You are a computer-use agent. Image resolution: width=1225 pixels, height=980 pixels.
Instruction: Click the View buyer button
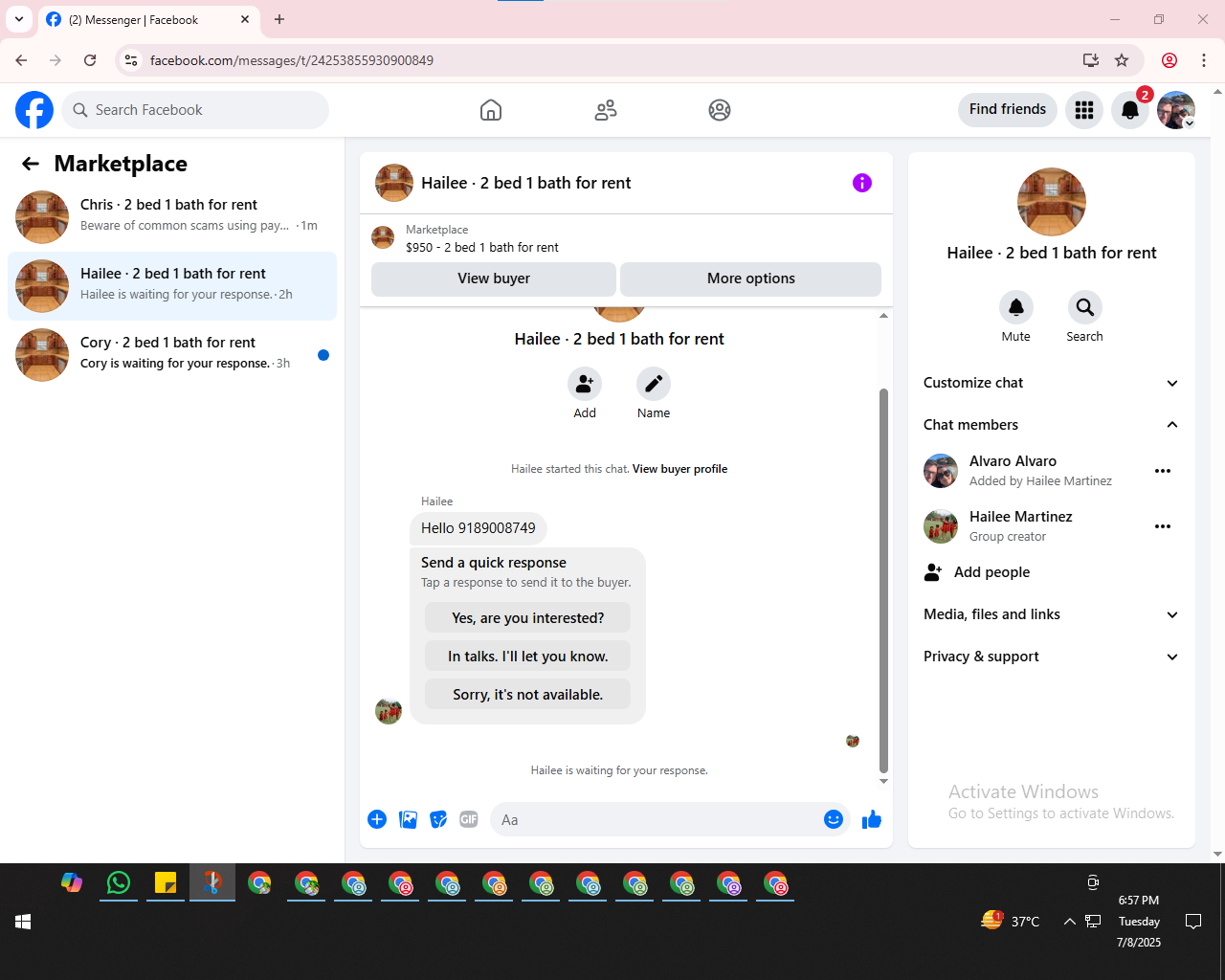[x=494, y=278]
